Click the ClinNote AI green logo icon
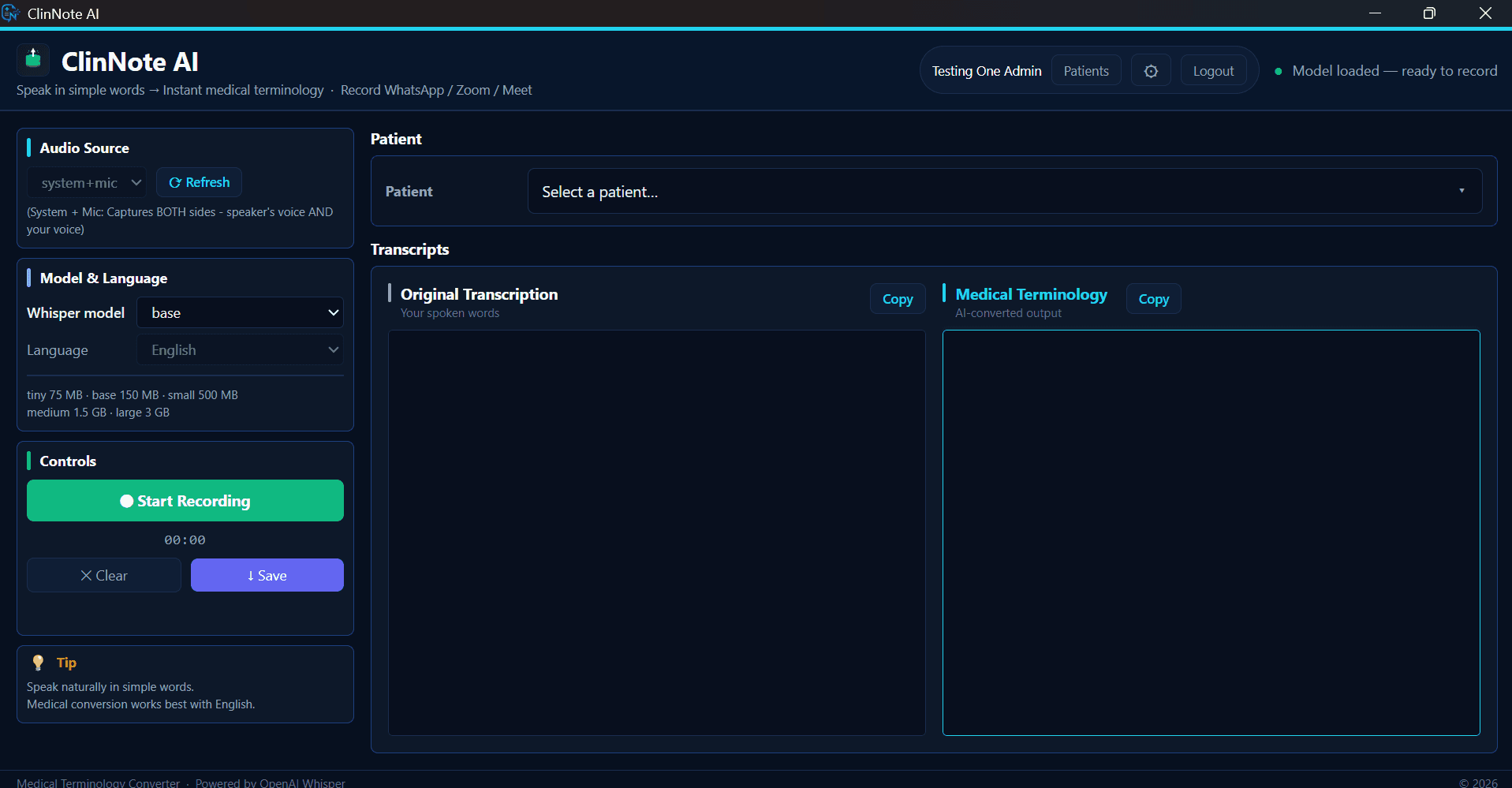Viewport: 1512px width, 788px height. (x=33, y=59)
